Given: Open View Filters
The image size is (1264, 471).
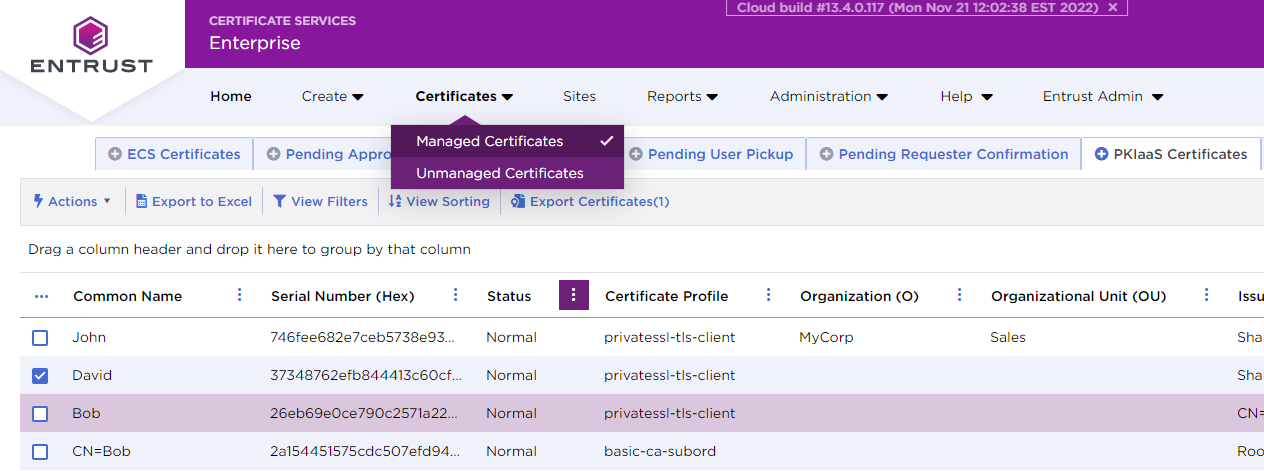Looking at the screenshot, I should [x=320, y=201].
